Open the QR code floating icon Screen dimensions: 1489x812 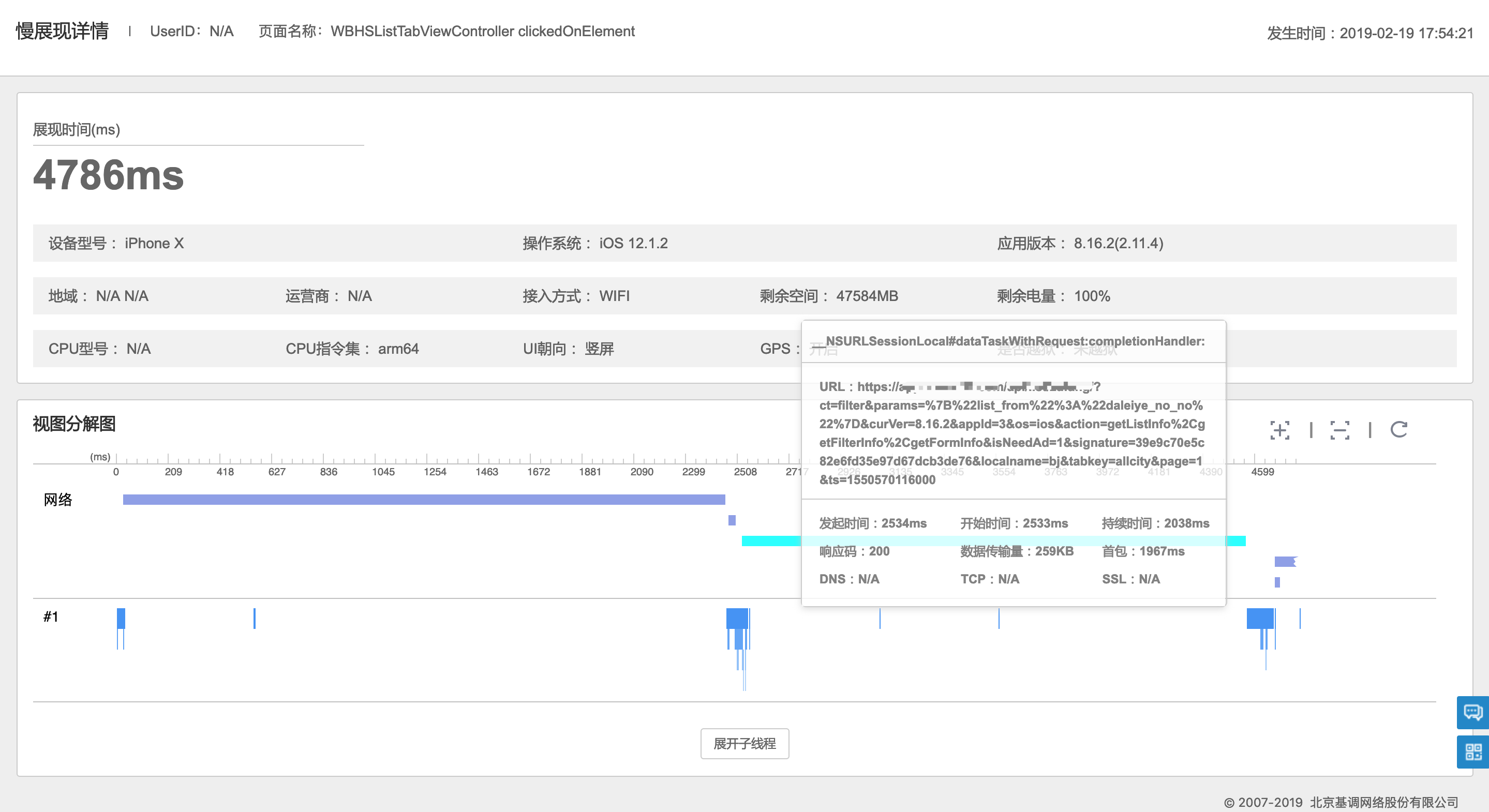coord(1472,752)
